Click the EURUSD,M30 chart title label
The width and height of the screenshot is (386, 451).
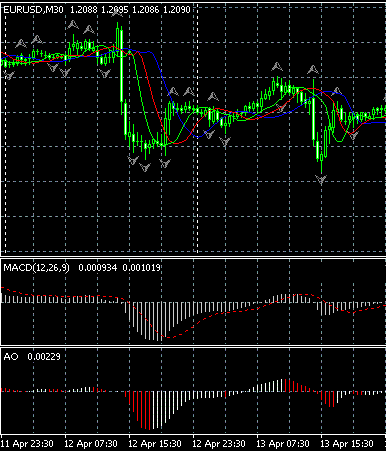pyautogui.click(x=33, y=9)
